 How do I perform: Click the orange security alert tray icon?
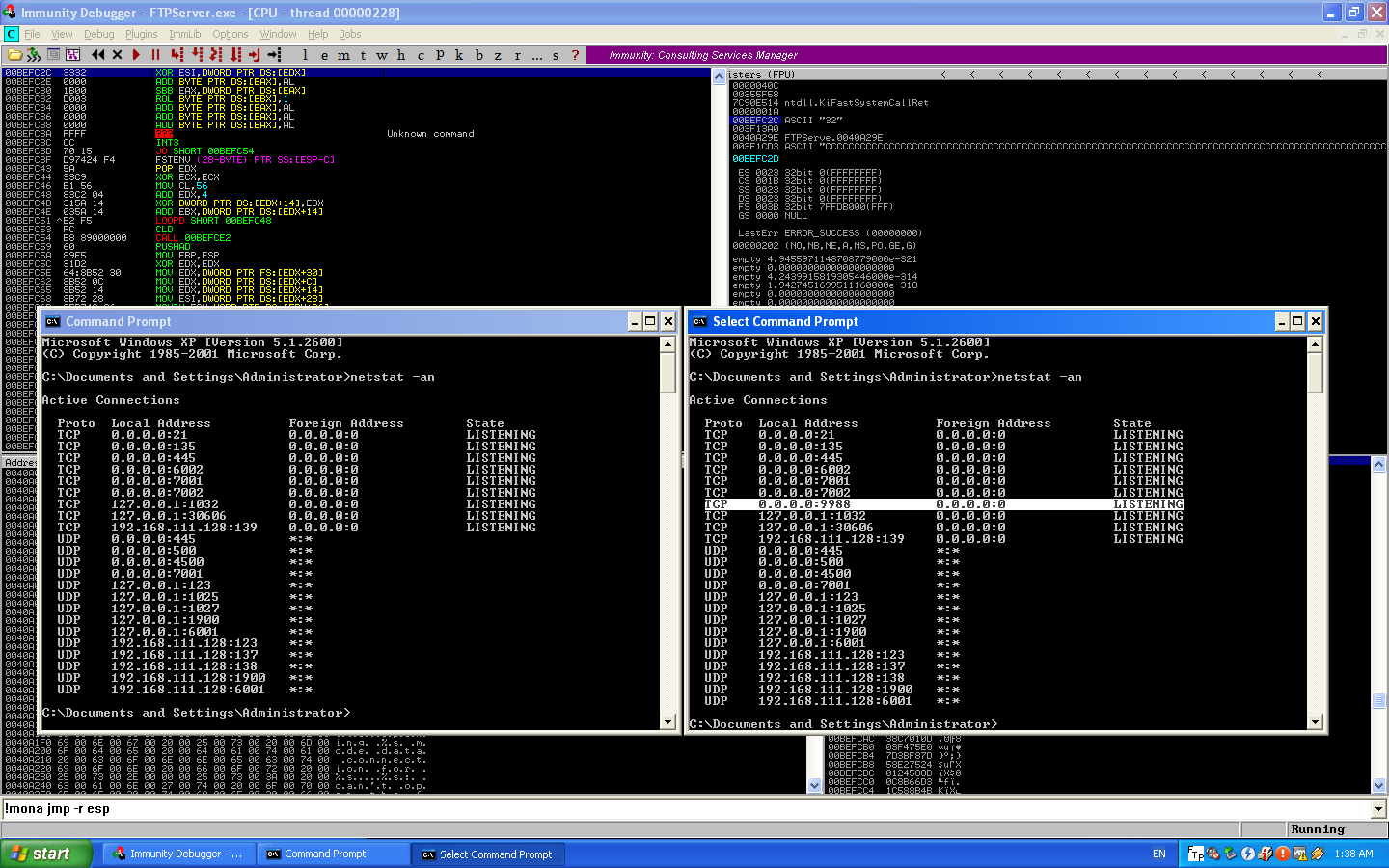[x=1283, y=854]
